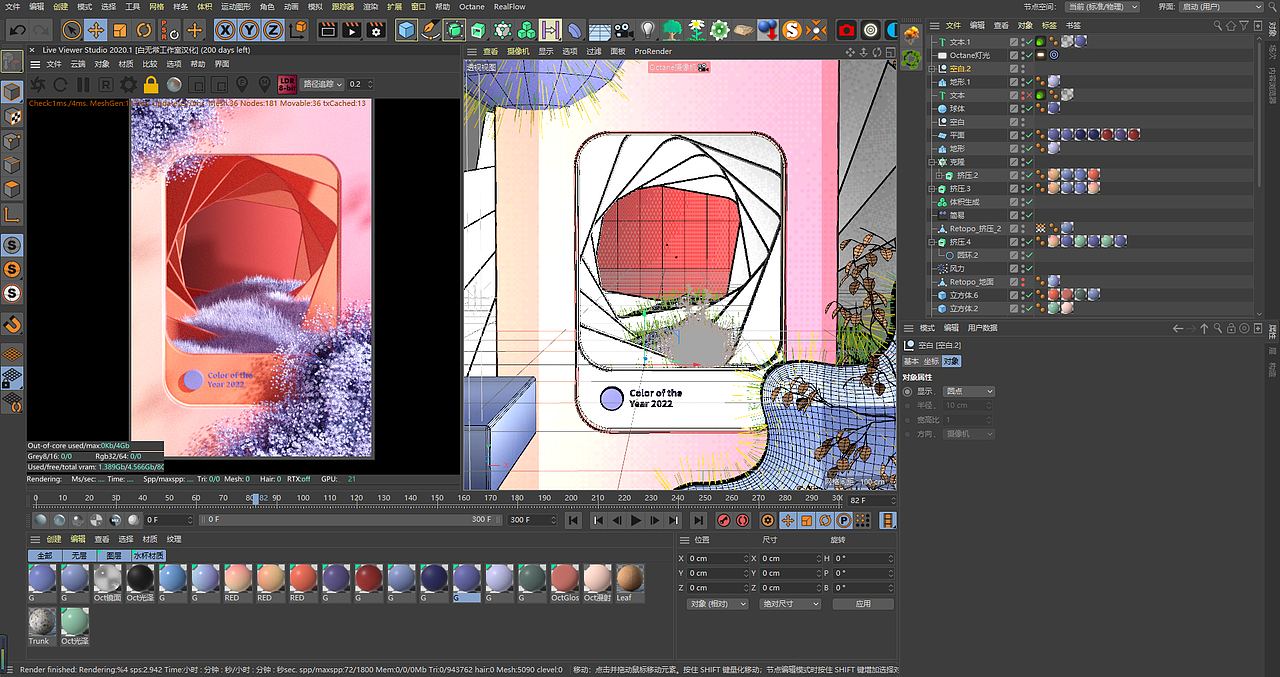Viewport: 1280px width, 677px height.
Task: Open the 运动图形 menu
Action: [x=236, y=7]
